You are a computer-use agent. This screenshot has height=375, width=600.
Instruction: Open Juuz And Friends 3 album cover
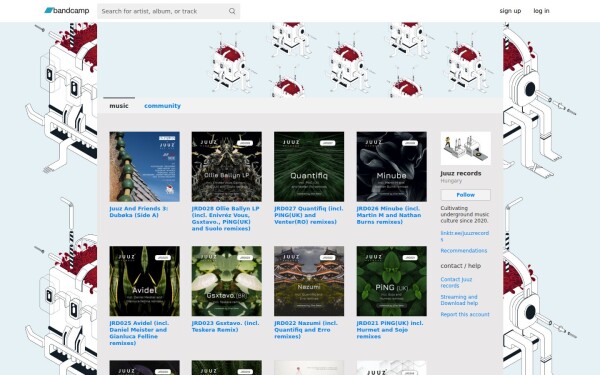[x=145, y=166]
